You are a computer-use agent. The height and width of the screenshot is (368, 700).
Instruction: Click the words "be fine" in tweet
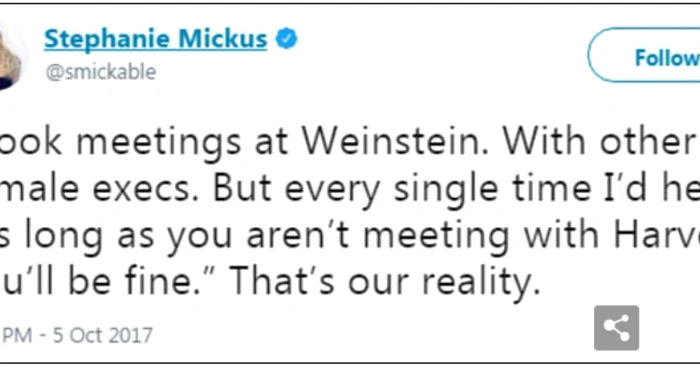click(x=133, y=281)
